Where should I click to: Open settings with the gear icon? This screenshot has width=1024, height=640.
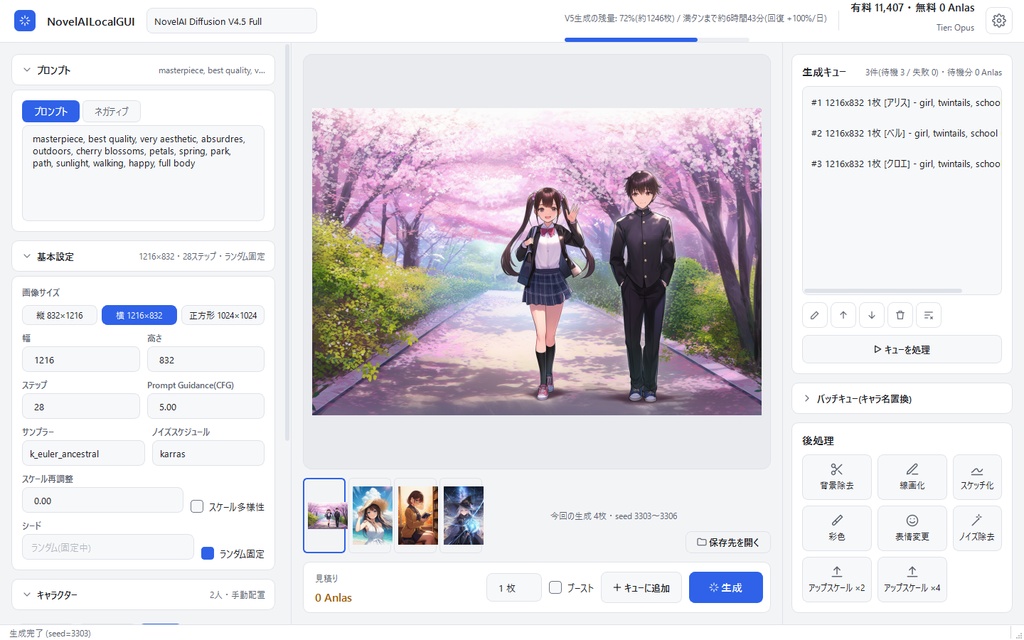tap(999, 21)
